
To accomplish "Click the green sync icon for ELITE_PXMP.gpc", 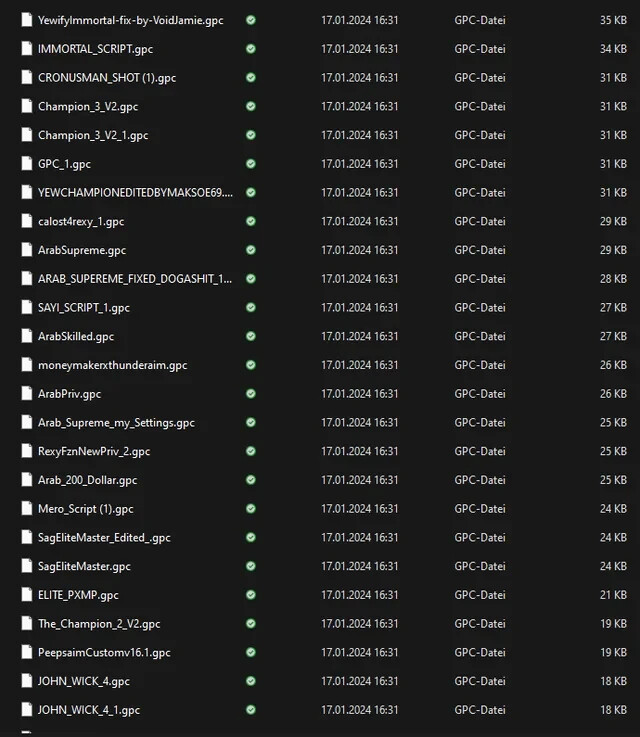I will pos(251,595).
